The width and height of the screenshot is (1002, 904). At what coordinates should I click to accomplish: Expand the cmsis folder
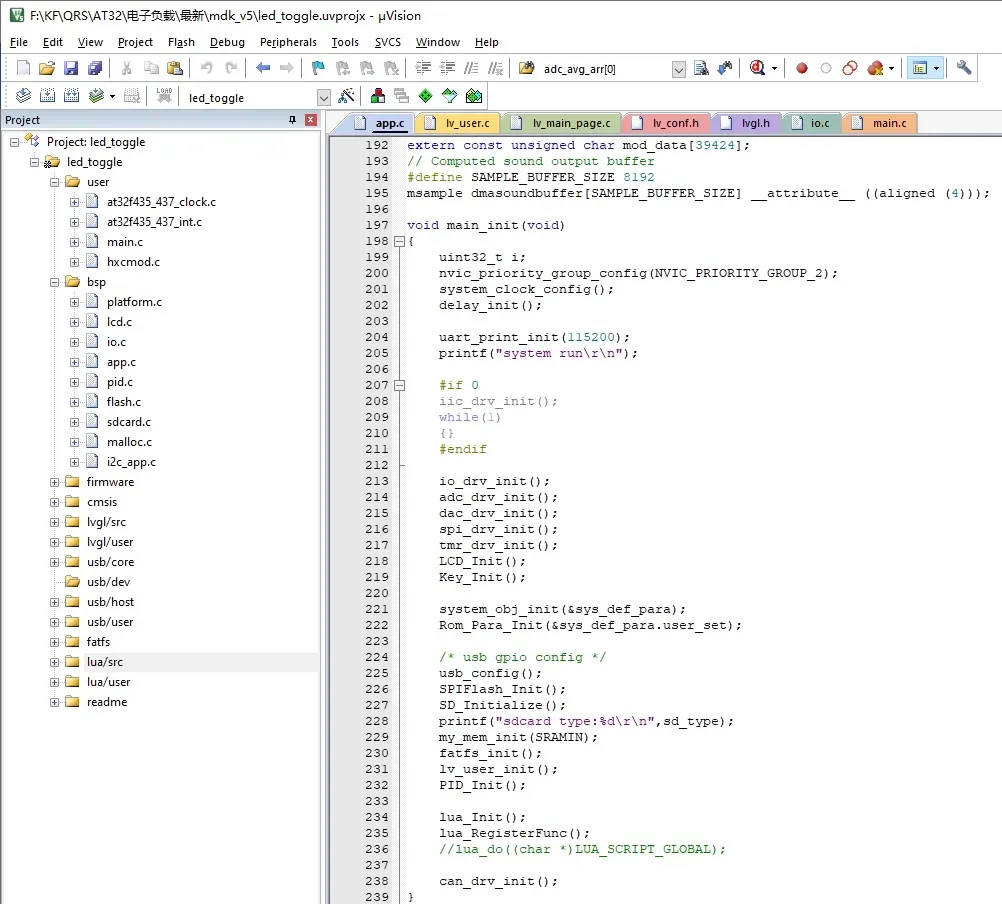(54, 502)
